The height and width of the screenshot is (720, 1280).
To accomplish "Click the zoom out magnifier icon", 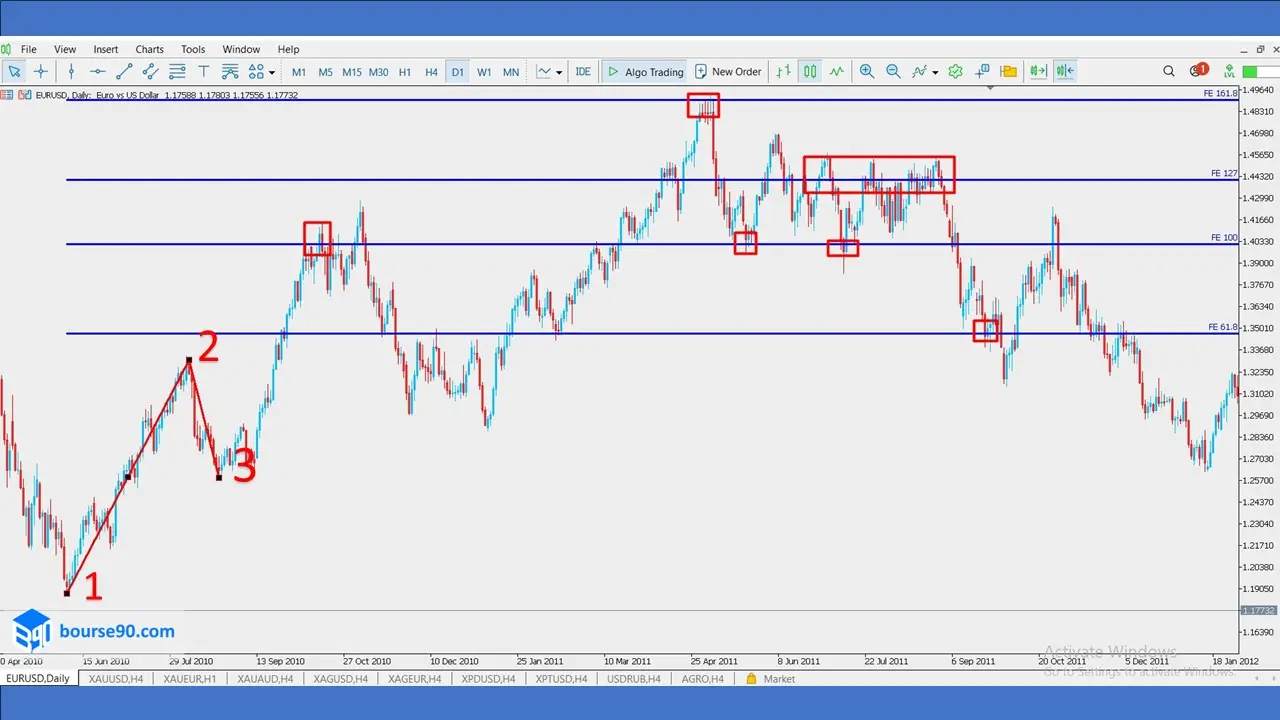I will [892, 72].
